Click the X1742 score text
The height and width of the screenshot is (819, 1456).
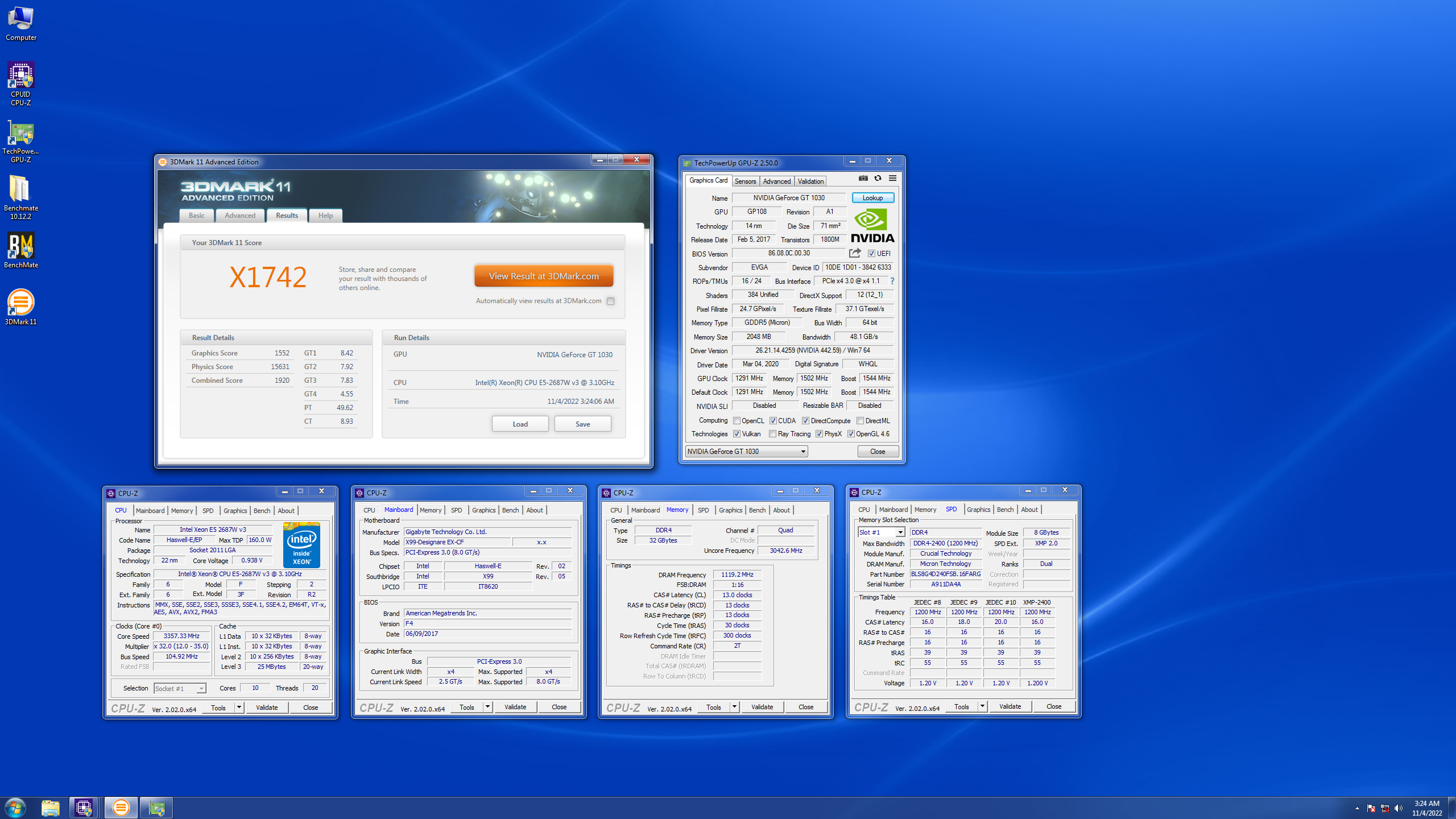coord(268,277)
